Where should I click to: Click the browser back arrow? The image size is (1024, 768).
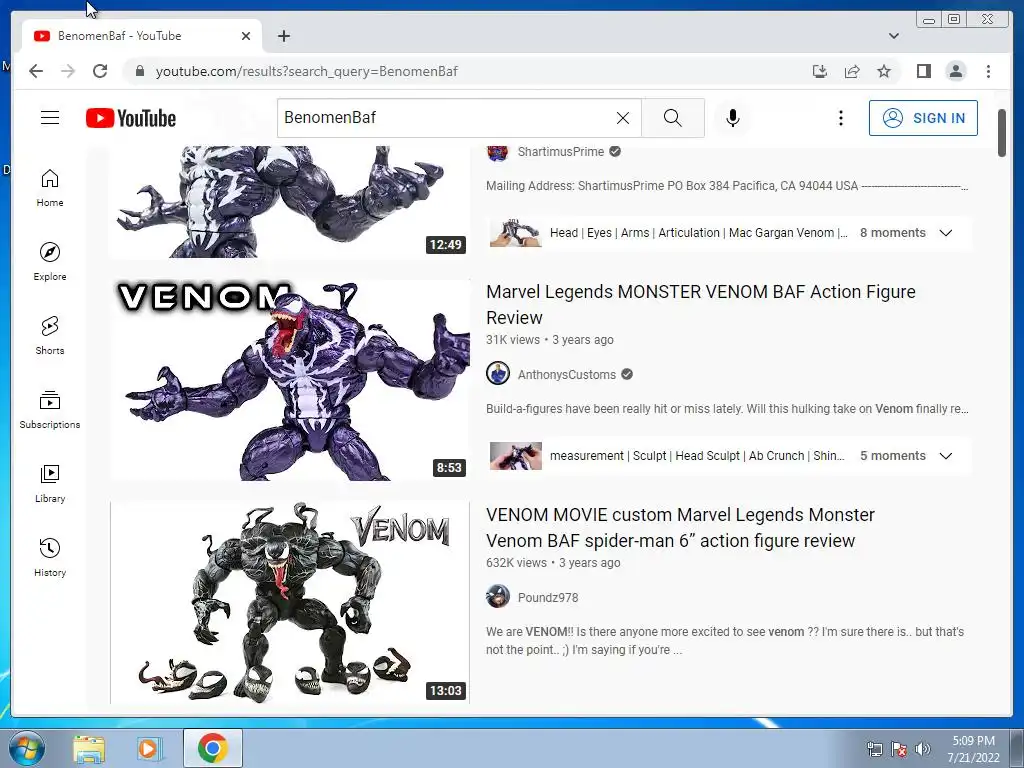pos(36,71)
